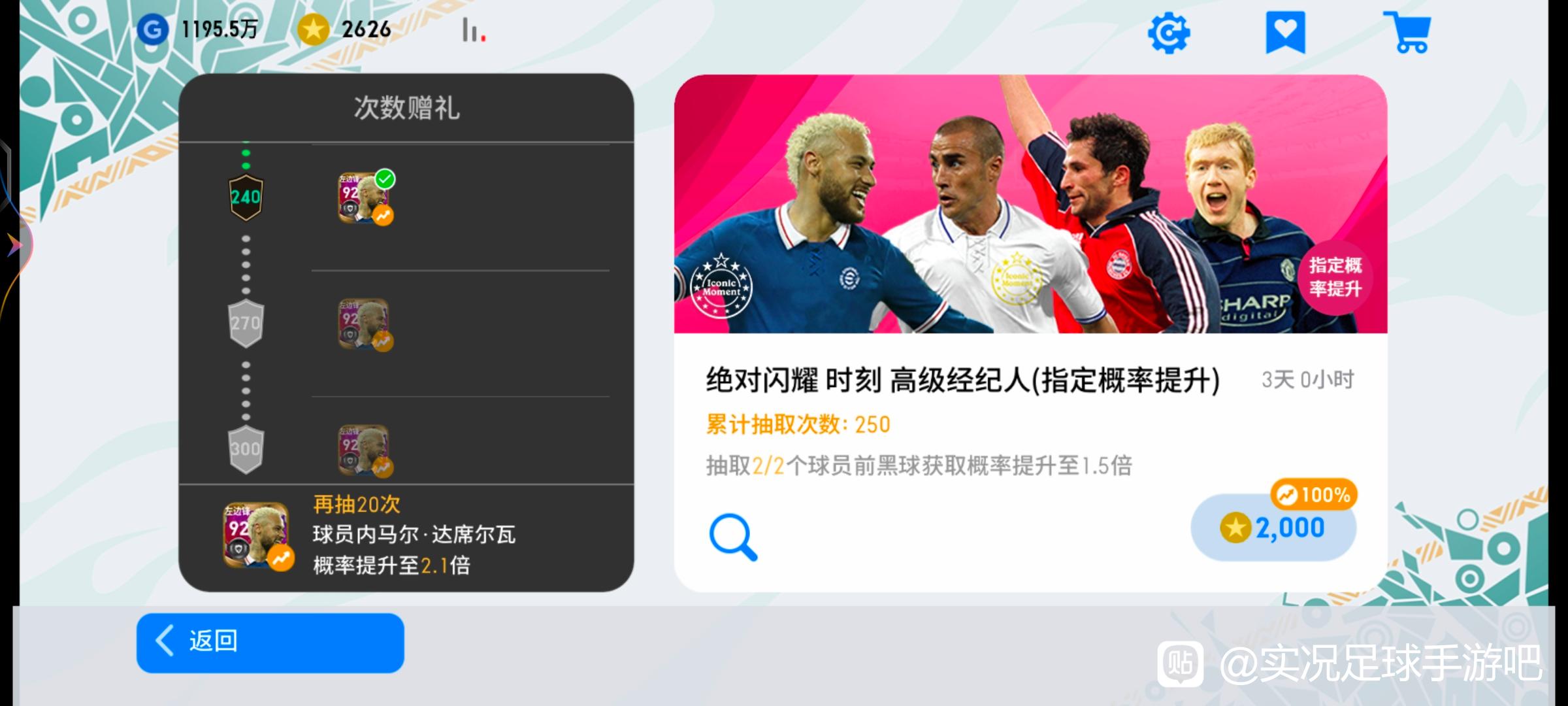Tap the gold star coin balance icon
The height and width of the screenshot is (706, 1568).
click(313, 29)
